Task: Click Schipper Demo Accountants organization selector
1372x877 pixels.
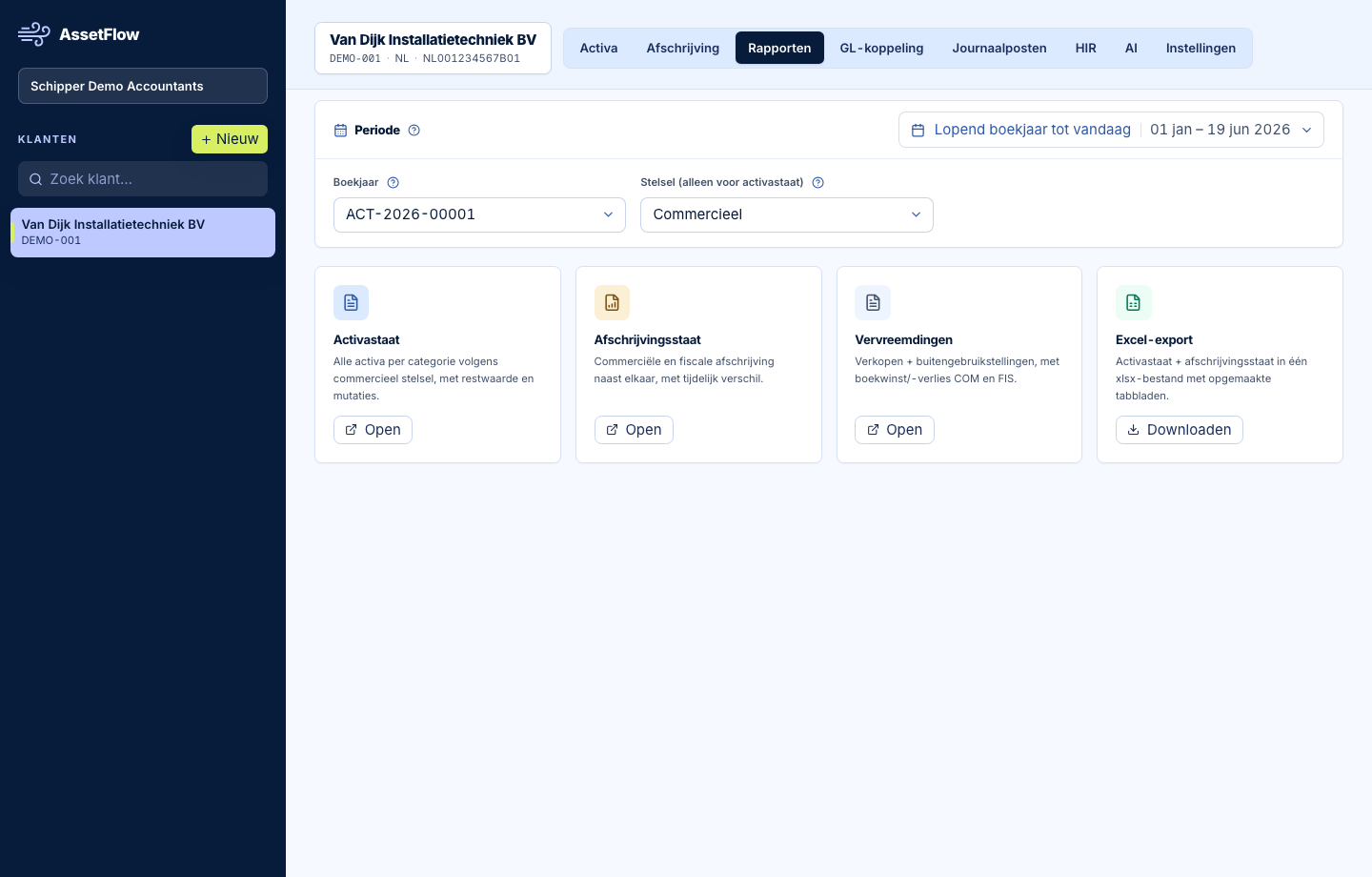Action: point(143,86)
